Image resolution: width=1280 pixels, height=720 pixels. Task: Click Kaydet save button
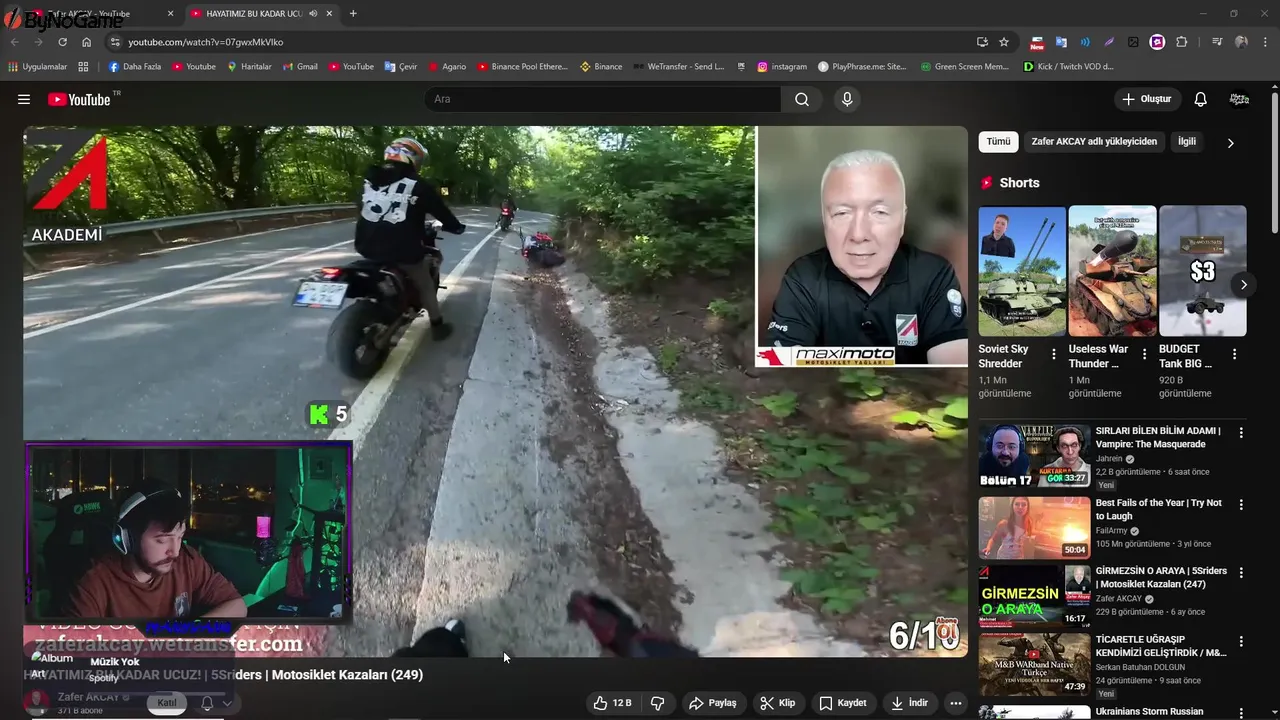(x=843, y=703)
